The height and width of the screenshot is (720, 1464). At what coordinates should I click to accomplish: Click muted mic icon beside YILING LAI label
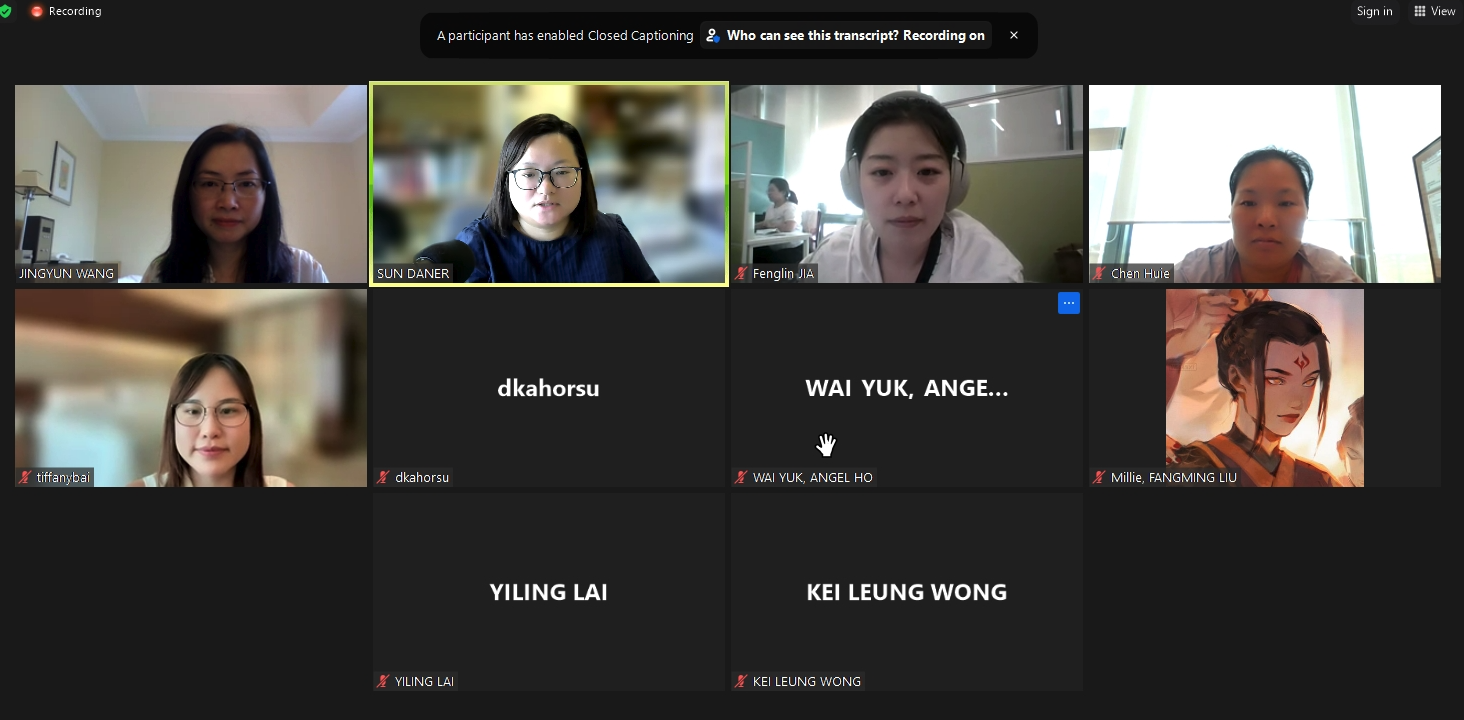384,681
